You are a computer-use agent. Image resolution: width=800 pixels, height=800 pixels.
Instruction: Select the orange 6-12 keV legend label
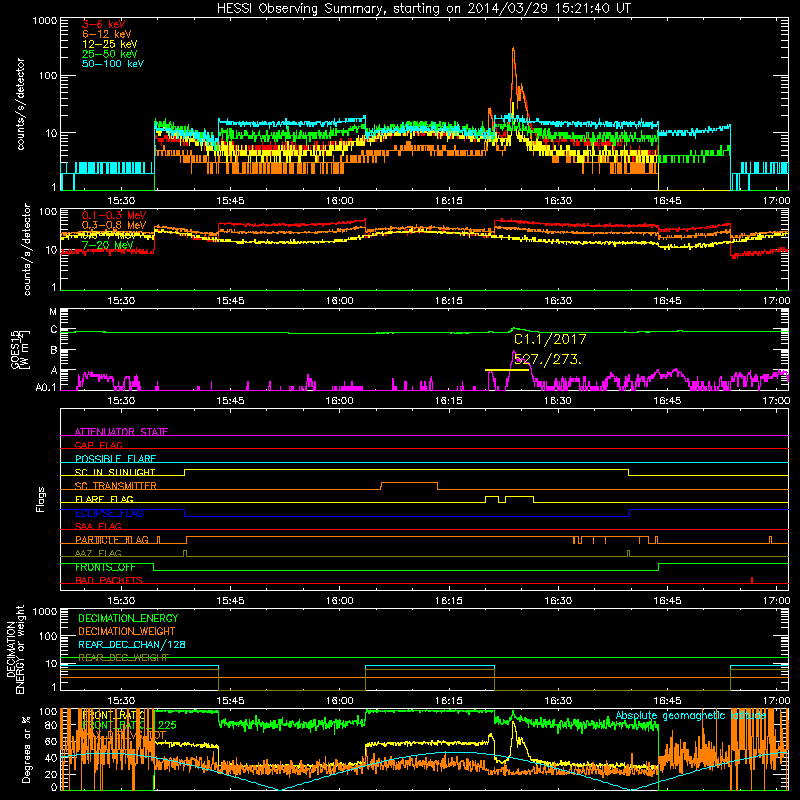(107, 34)
